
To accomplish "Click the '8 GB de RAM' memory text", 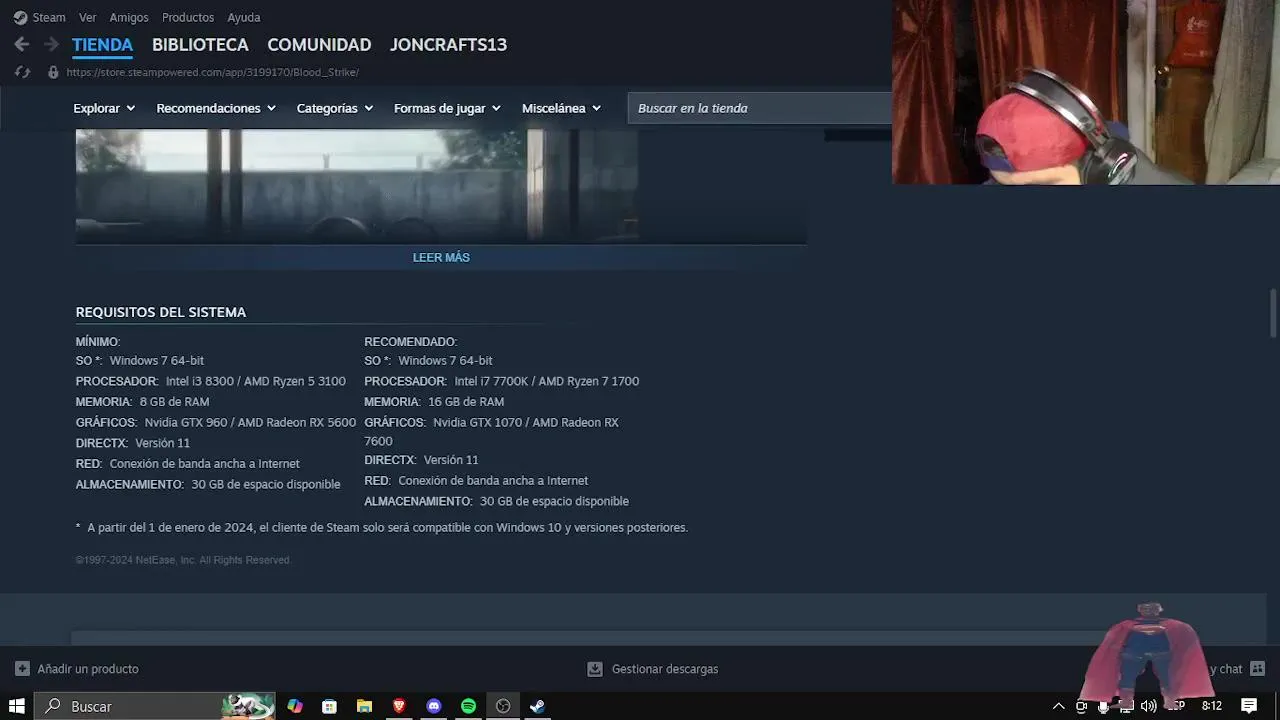I will tap(175, 402).
